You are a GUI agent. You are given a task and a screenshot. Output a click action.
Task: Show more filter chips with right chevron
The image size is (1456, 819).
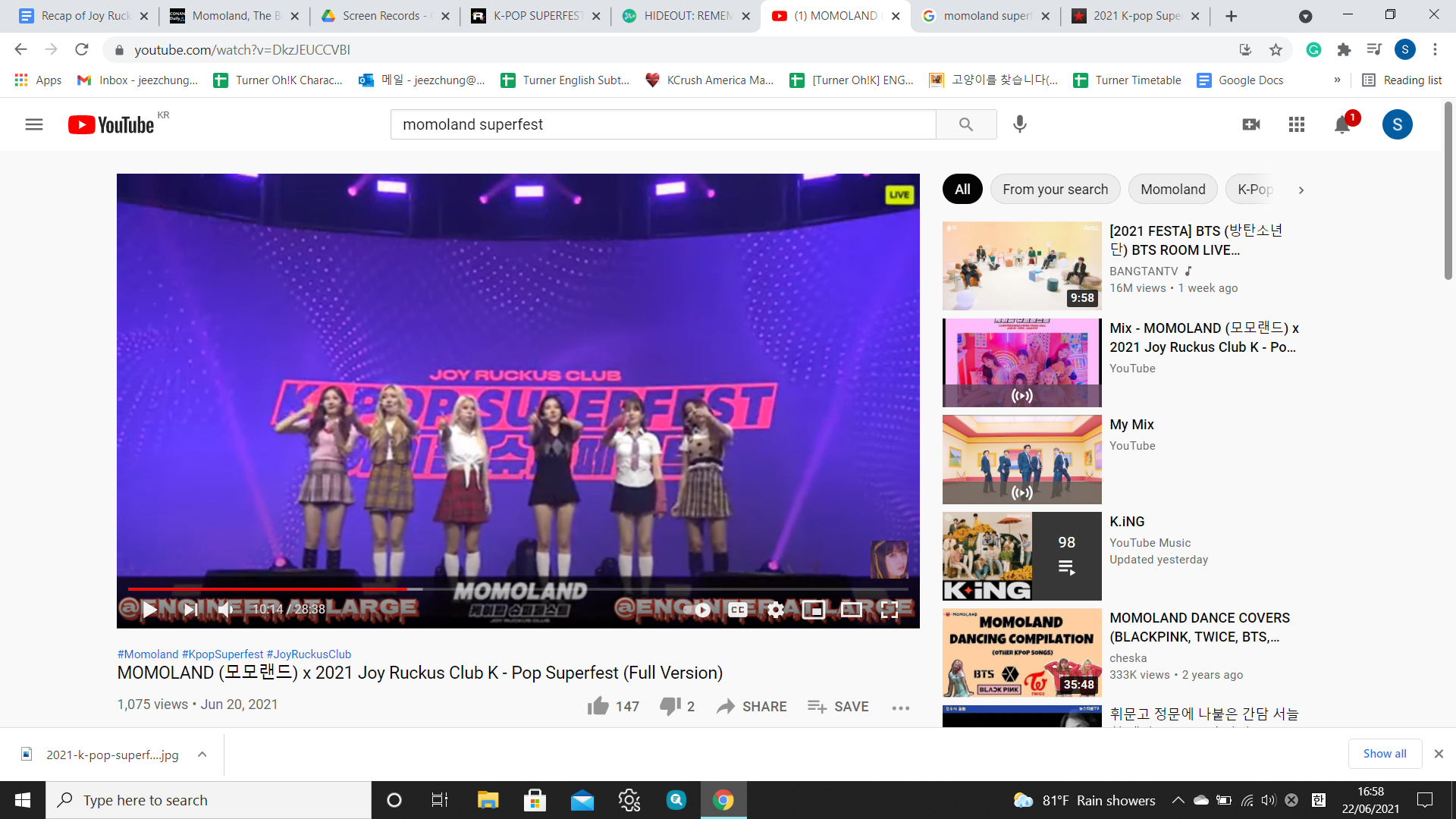pos(1301,190)
